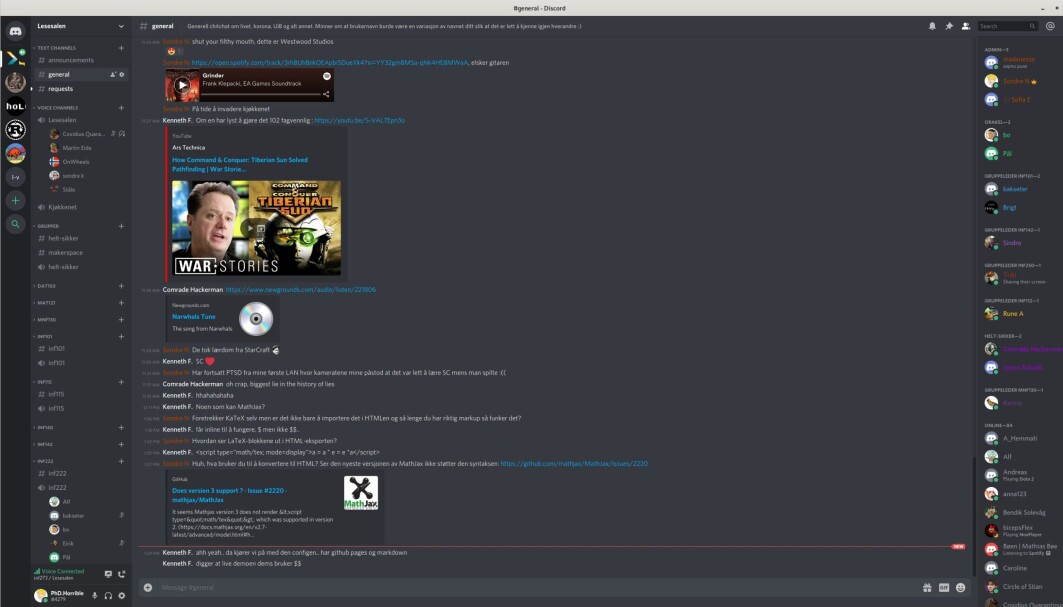Open the GIF picker
The width and height of the screenshot is (1063, 607).
944,587
